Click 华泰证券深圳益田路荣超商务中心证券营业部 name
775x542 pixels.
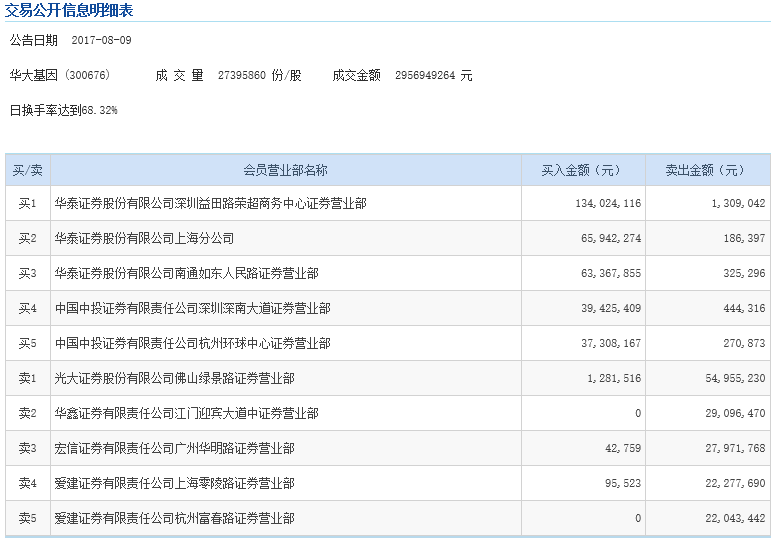pyautogui.click(x=211, y=203)
